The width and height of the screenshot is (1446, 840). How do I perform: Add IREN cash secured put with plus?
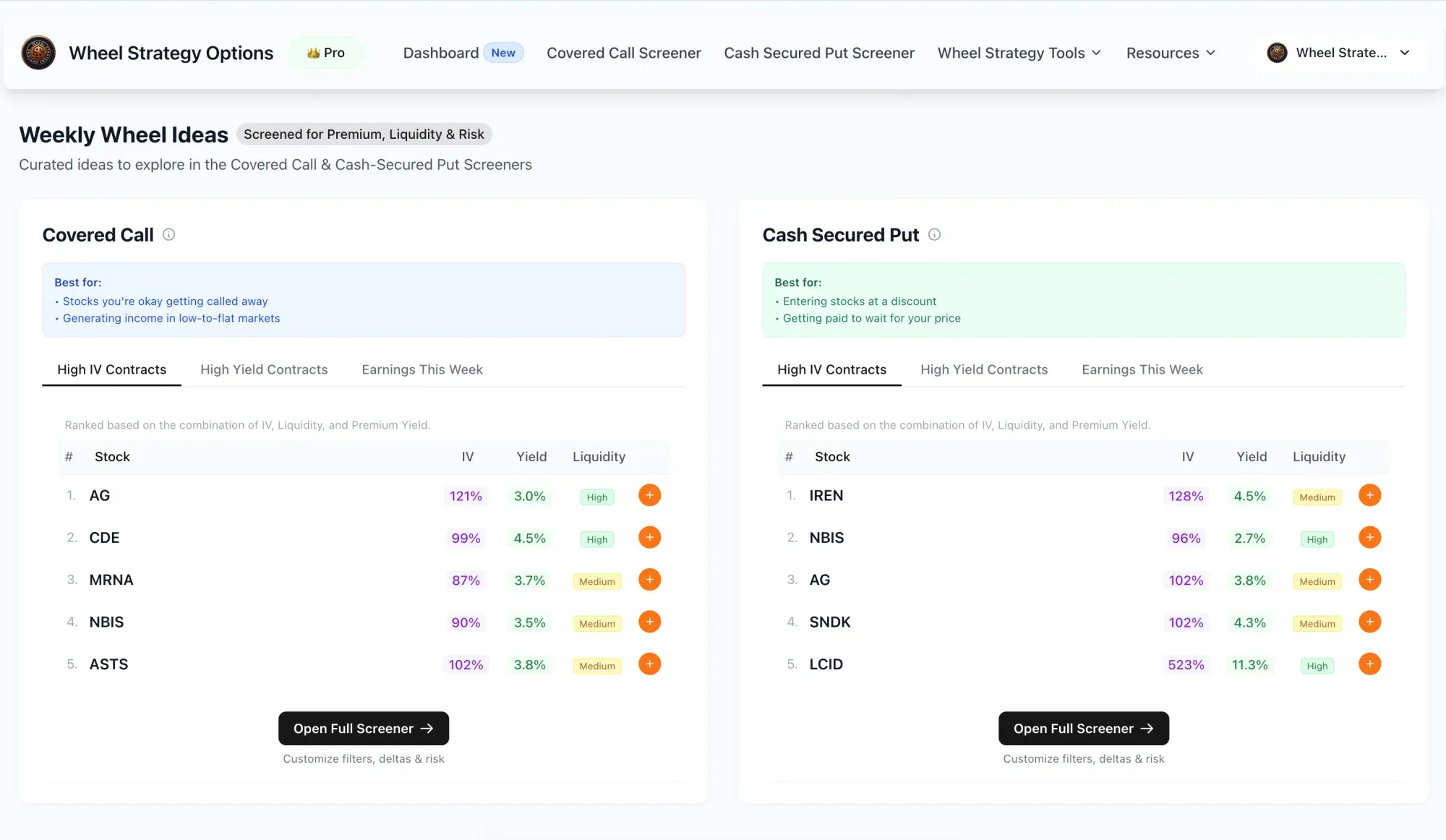click(x=1369, y=496)
